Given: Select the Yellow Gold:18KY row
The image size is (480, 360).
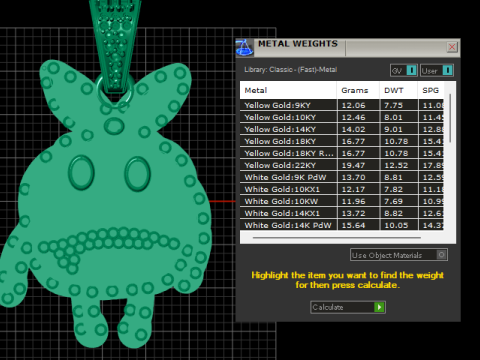Looking at the screenshot, I should point(342,141).
